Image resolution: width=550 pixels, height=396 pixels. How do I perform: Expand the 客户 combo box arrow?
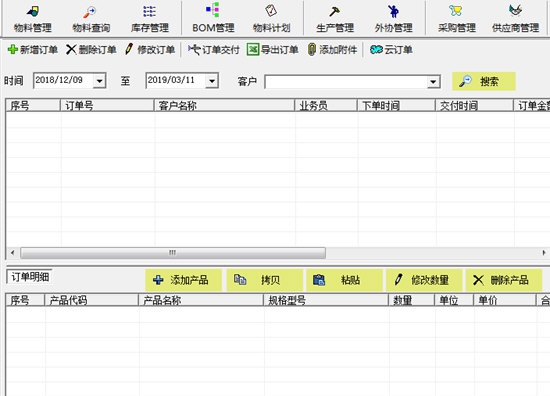point(434,82)
